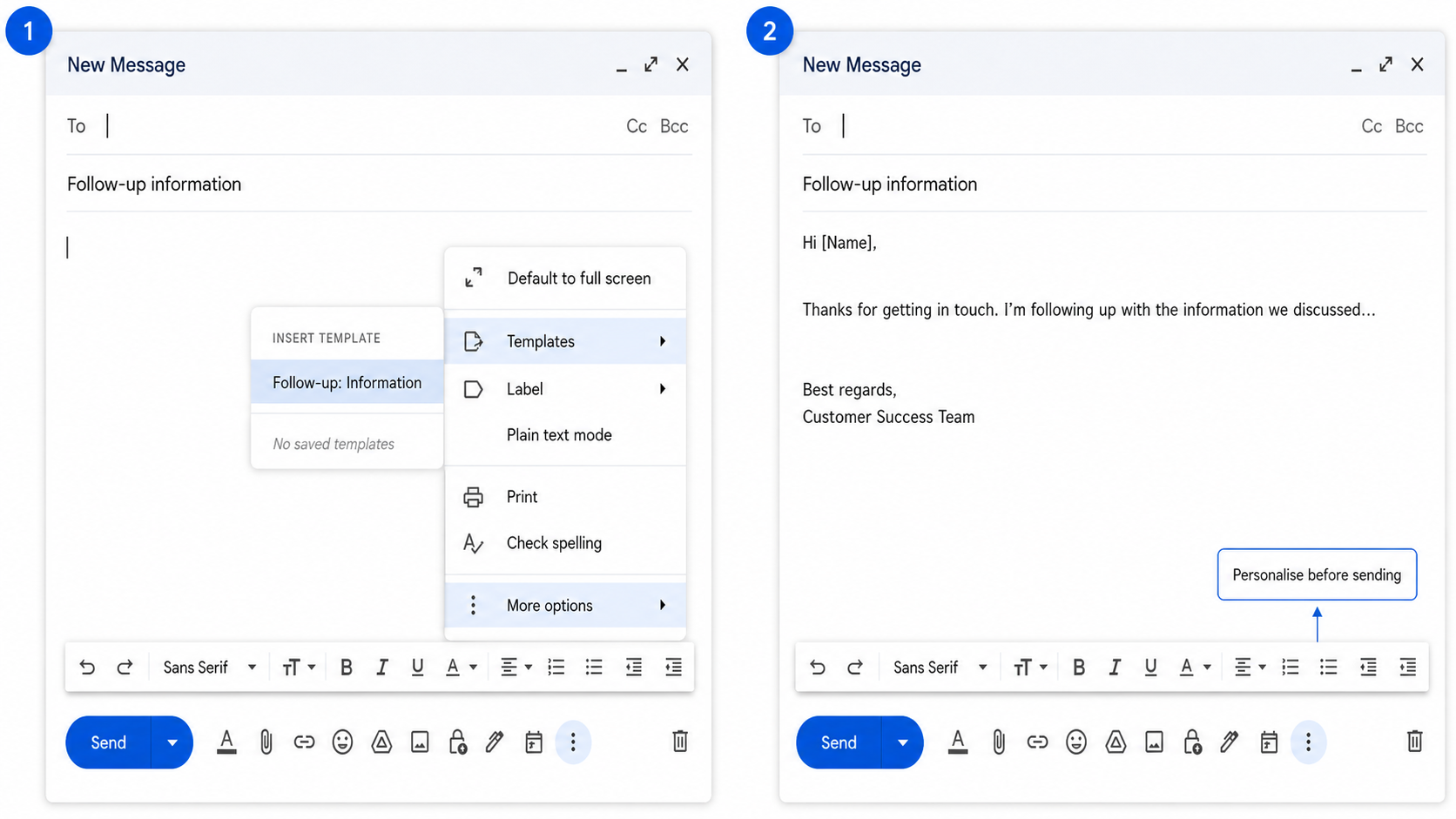Open font Sans Serif dropdown in first window

pos(210,668)
